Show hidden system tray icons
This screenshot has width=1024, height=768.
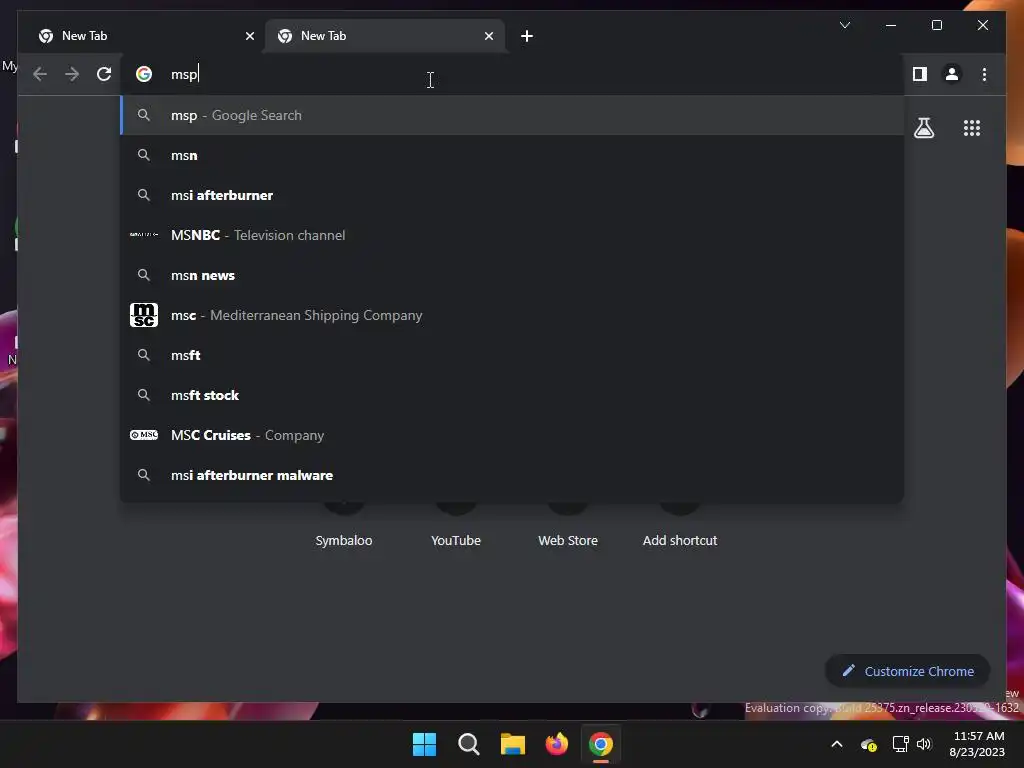tap(837, 744)
